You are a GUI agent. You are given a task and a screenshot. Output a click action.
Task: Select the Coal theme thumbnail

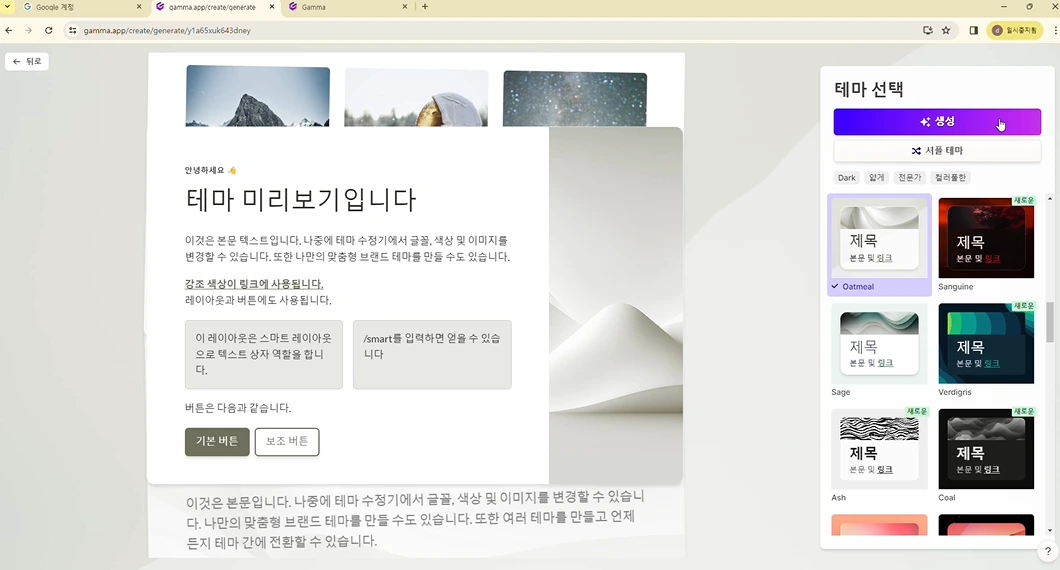[986, 449]
